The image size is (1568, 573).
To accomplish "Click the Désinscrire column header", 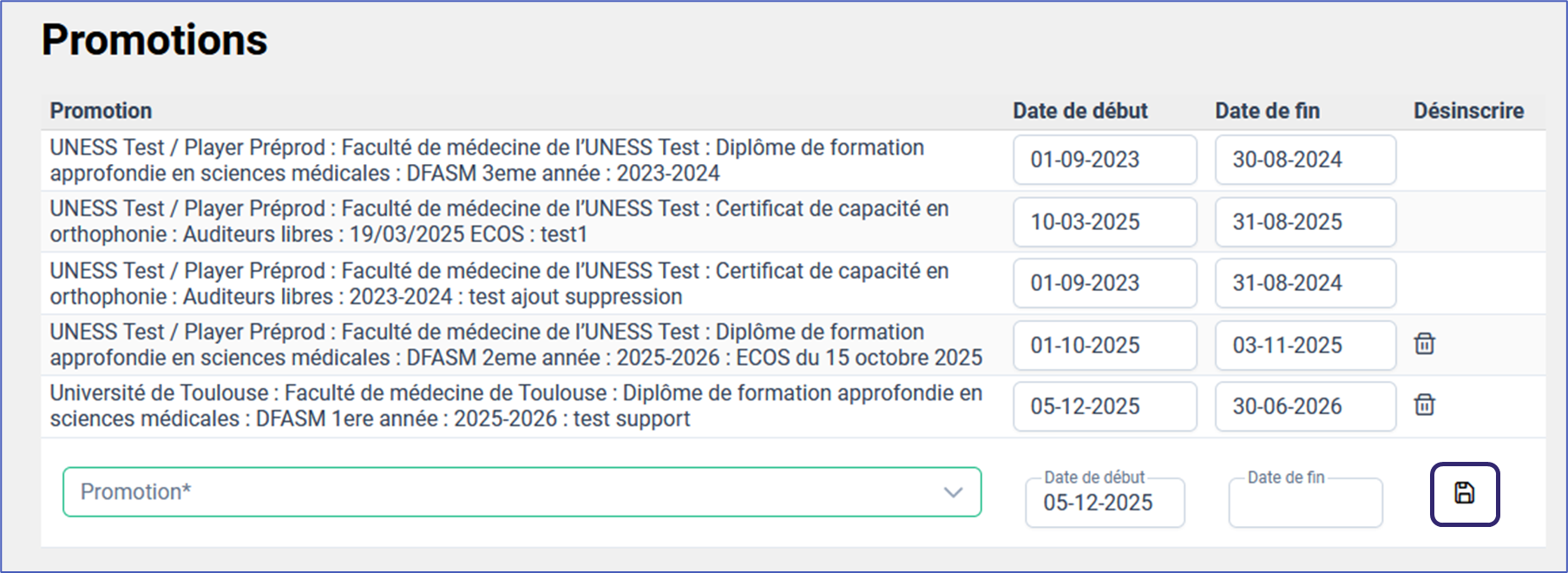I will tap(1468, 111).
